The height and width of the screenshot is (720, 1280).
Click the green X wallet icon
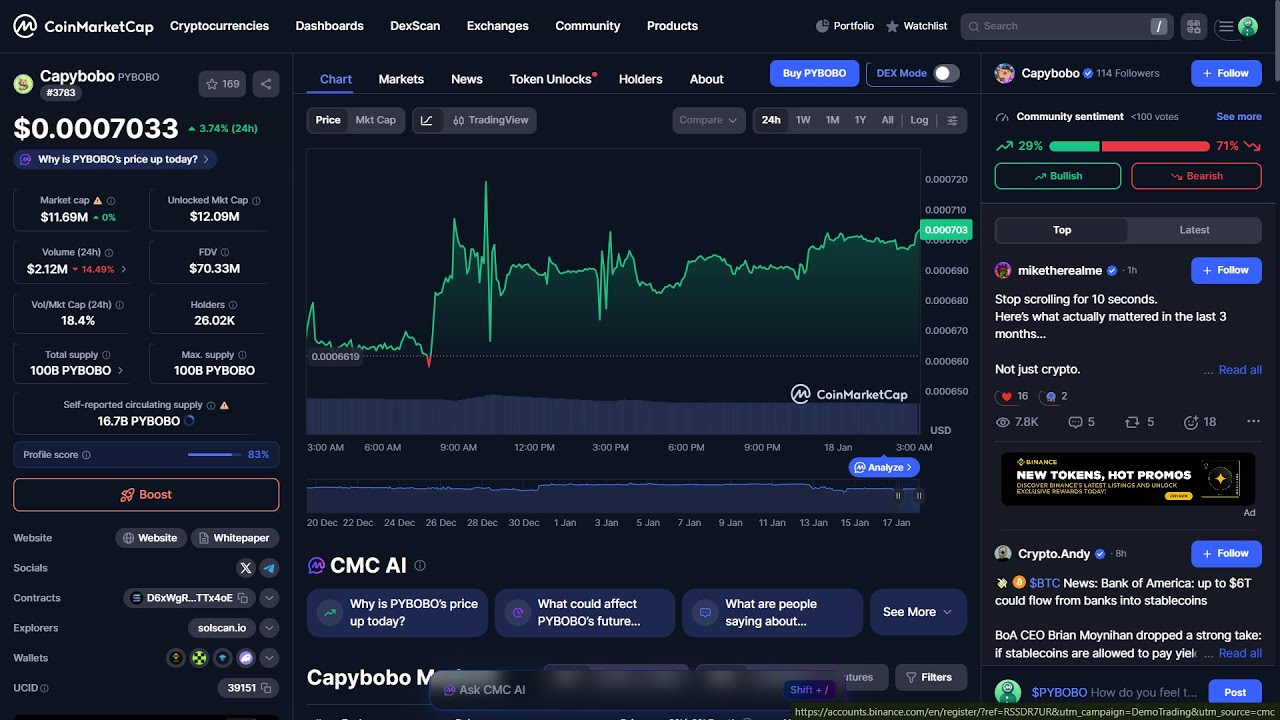pyautogui.click(x=199, y=658)
